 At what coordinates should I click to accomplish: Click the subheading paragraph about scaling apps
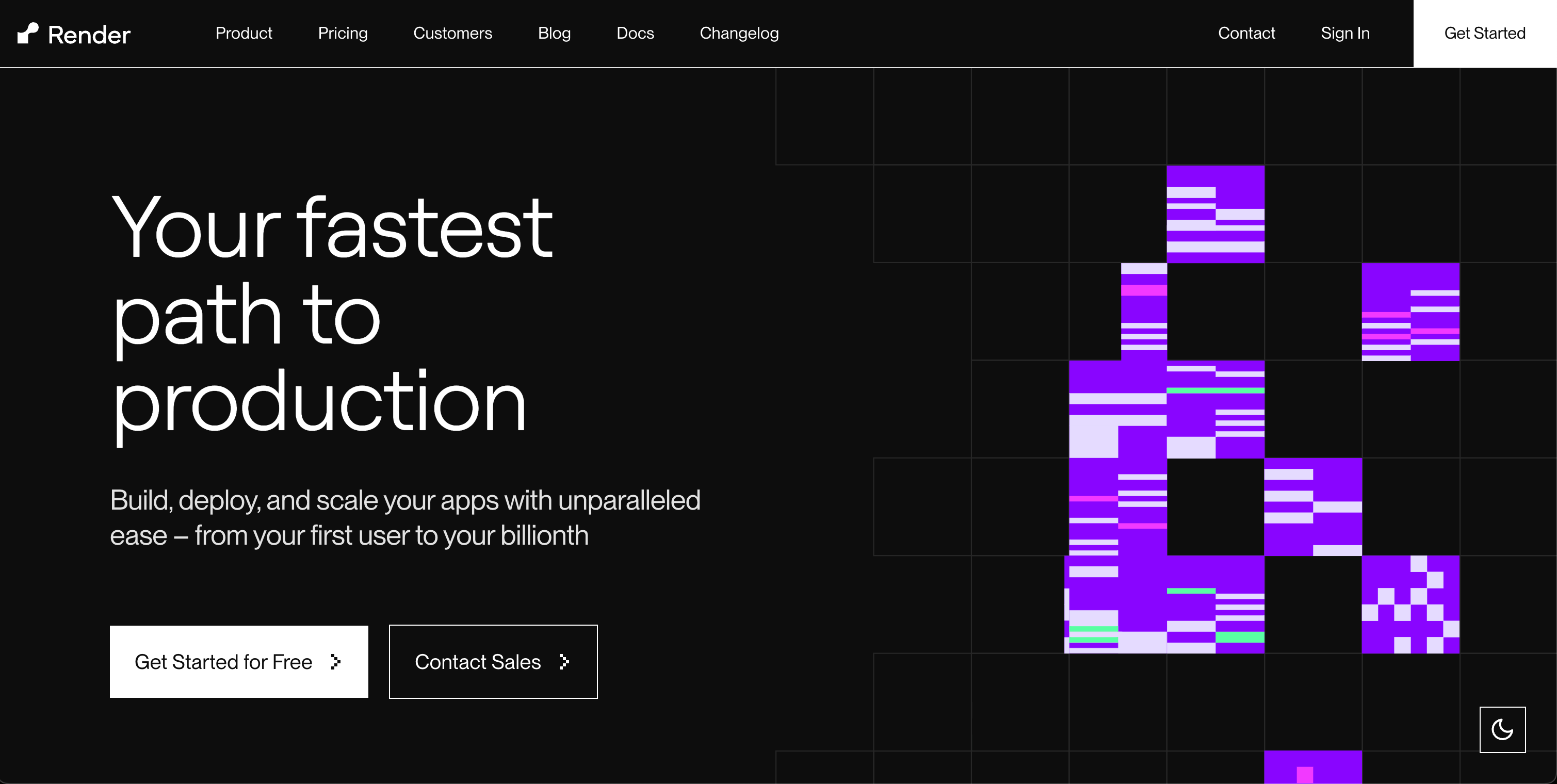[404, 517]
